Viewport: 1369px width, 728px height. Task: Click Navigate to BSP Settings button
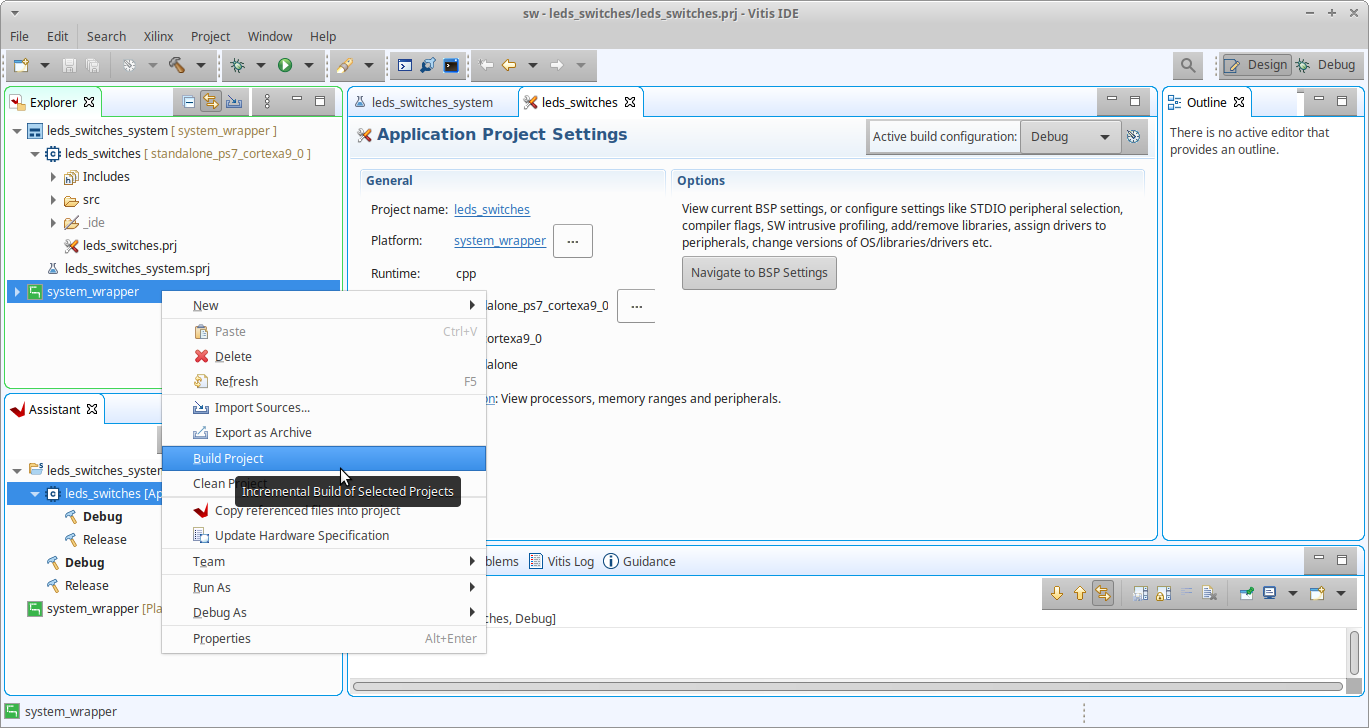coord(759,273)
